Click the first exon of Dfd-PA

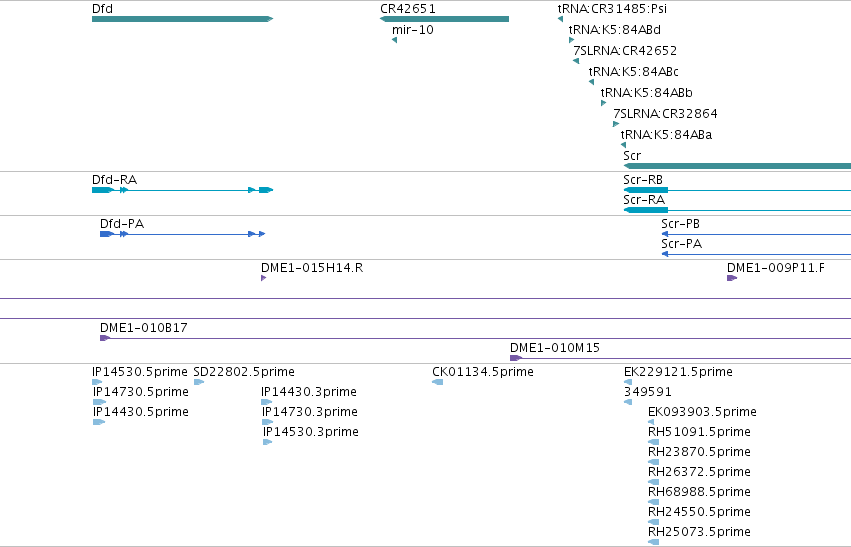107,234
